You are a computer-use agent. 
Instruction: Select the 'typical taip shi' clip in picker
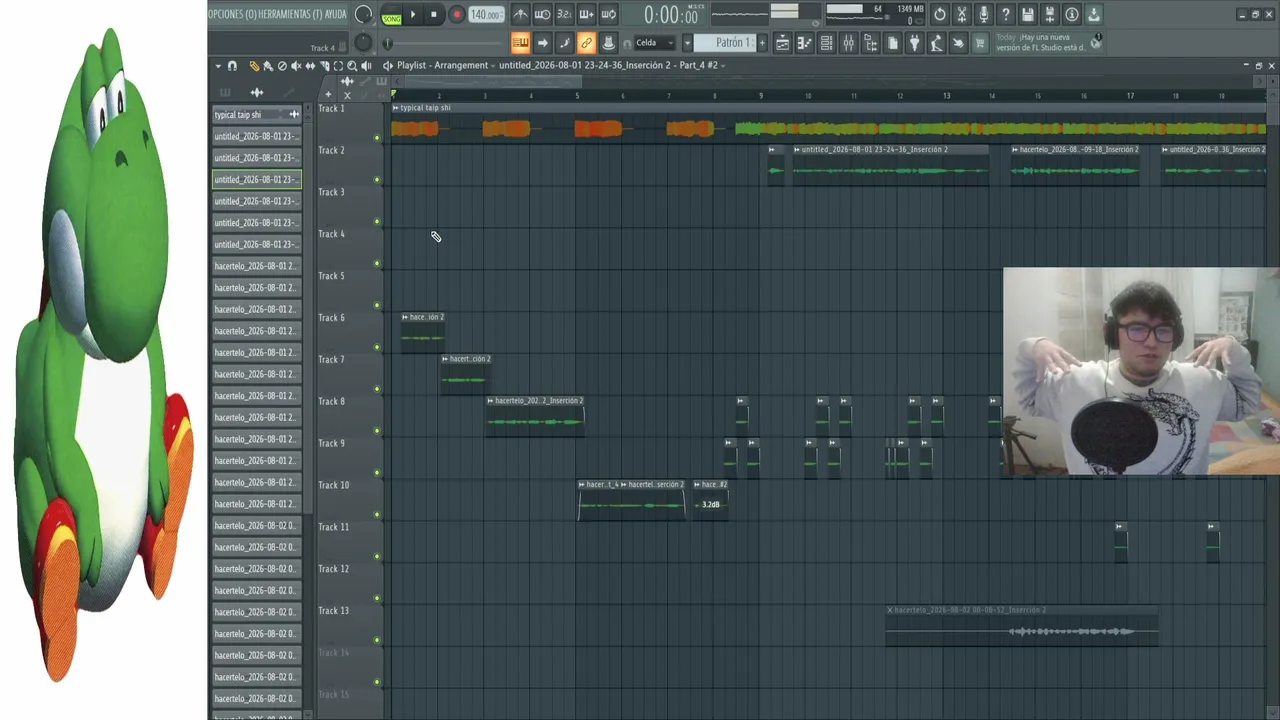[256, 115]
